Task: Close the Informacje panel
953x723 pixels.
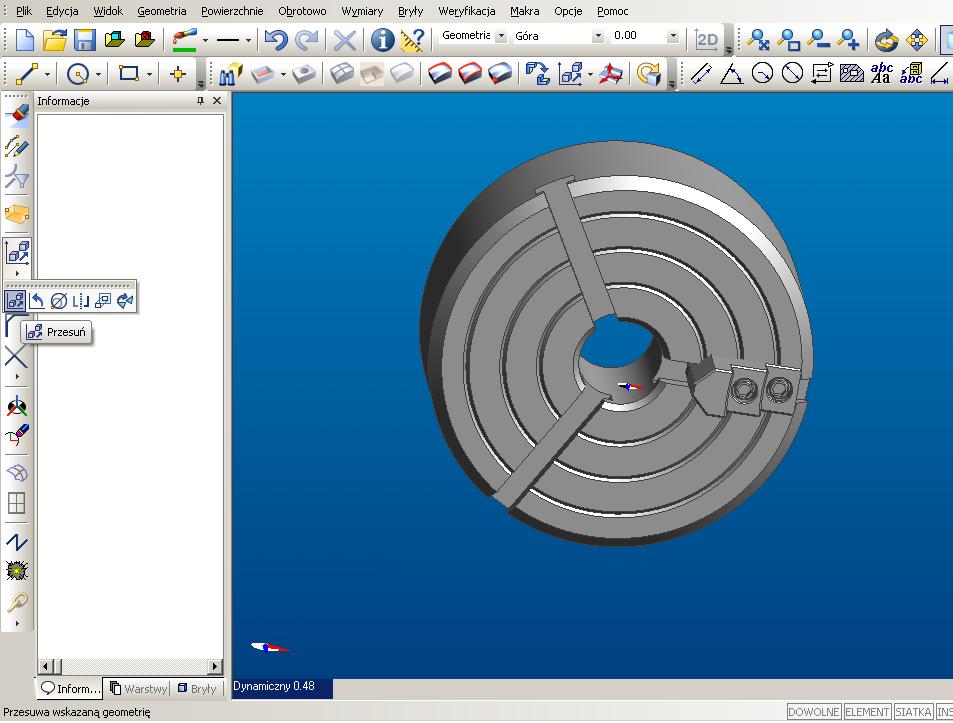Action: point(217,101)
